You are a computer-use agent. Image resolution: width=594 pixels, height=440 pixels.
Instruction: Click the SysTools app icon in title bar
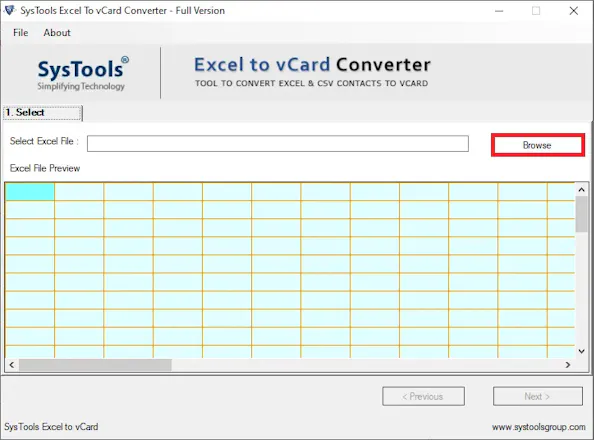click(9, 10)
